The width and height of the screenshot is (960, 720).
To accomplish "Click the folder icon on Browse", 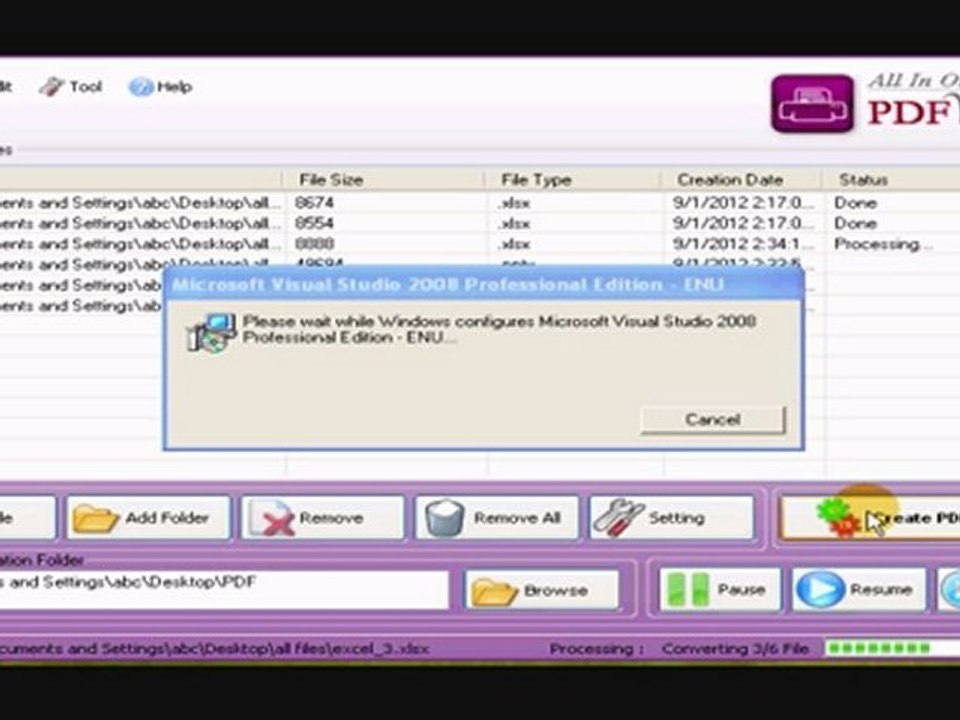I will point(495,591).
